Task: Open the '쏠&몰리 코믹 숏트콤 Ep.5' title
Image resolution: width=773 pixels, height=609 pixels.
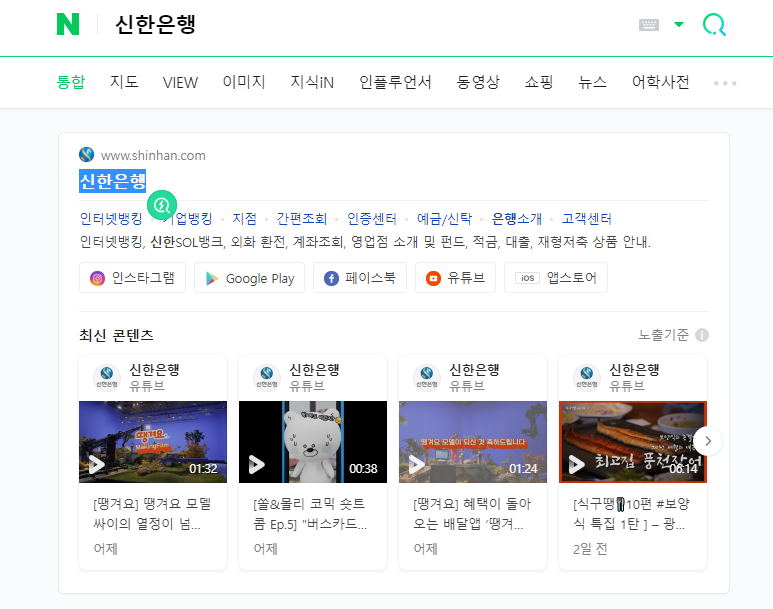Action: [310, 514]
